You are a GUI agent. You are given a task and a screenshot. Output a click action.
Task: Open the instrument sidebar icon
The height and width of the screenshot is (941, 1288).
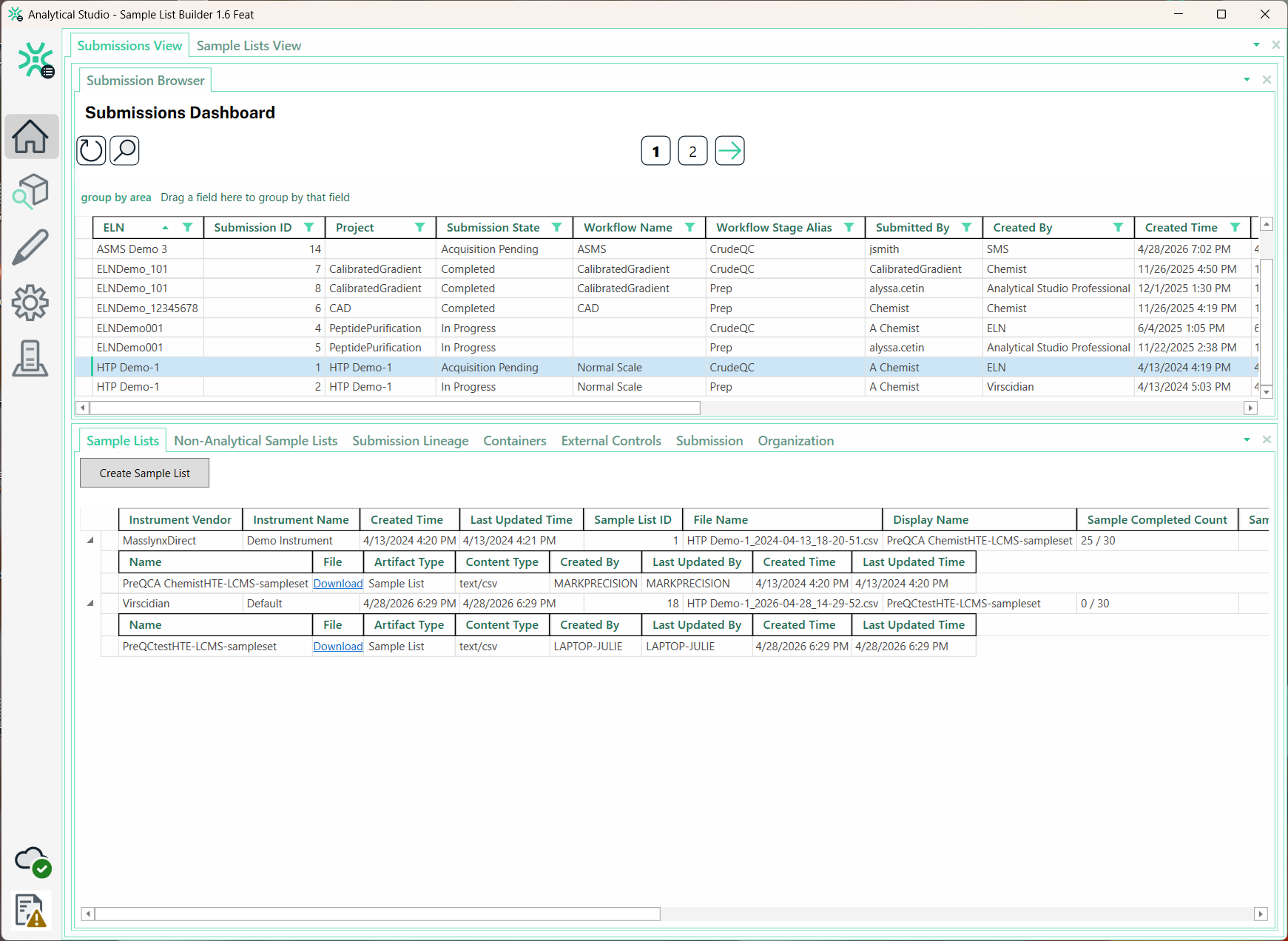[x=31, y=359]
